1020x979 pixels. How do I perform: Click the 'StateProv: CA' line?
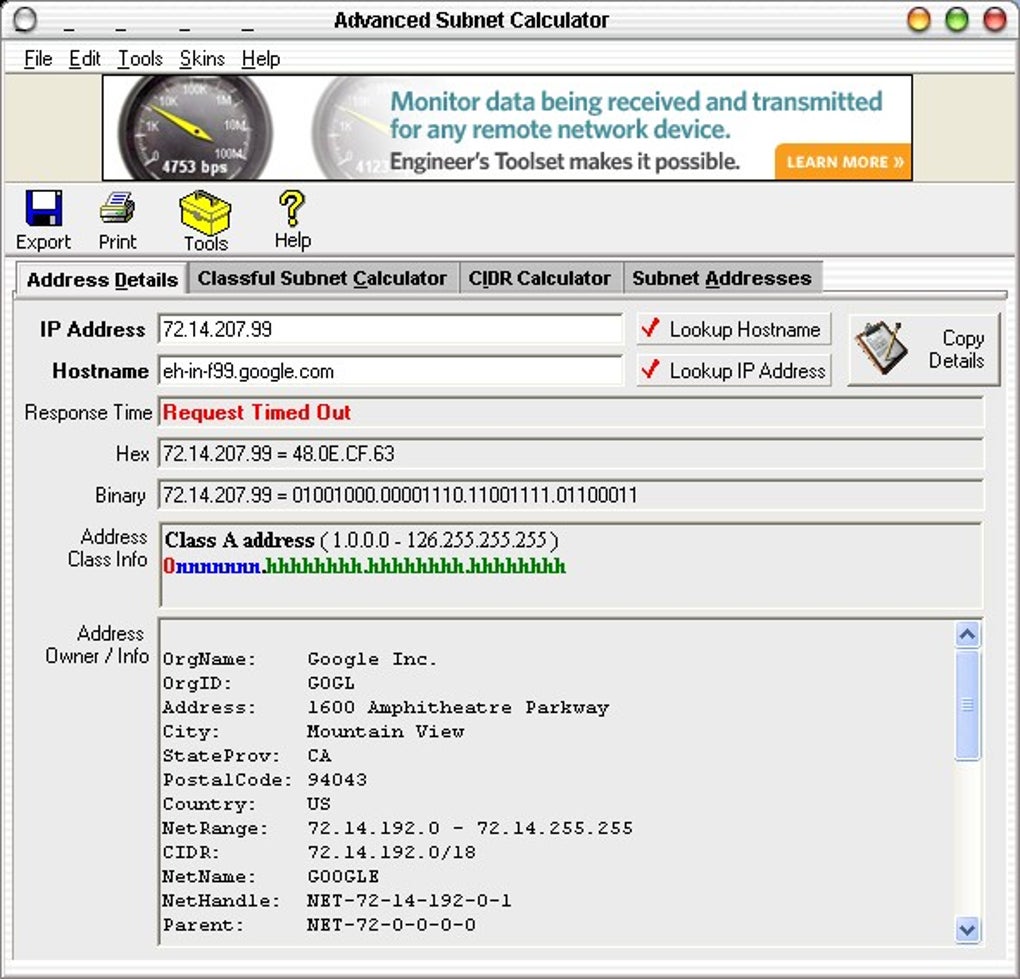(247, 755)
